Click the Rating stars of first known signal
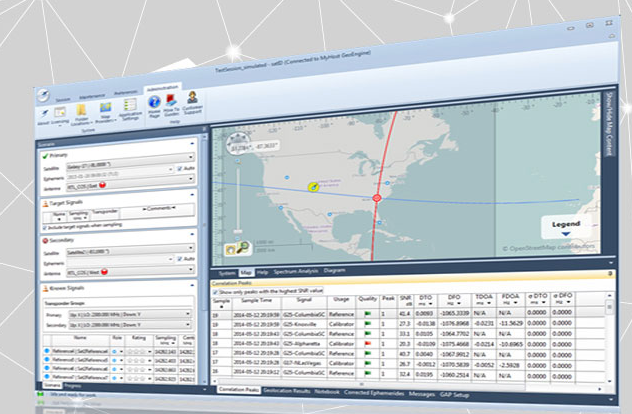This screenshot has height=414, width=632. pyautogui.click(x=136, y=352)
